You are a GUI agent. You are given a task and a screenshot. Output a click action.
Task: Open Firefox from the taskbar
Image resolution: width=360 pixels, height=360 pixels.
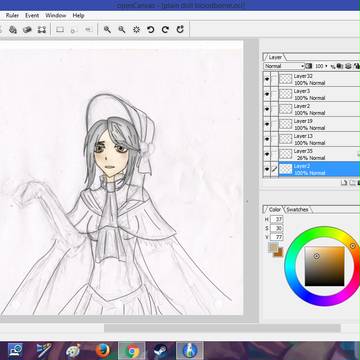pyautogui.click(x=103, y=350)
